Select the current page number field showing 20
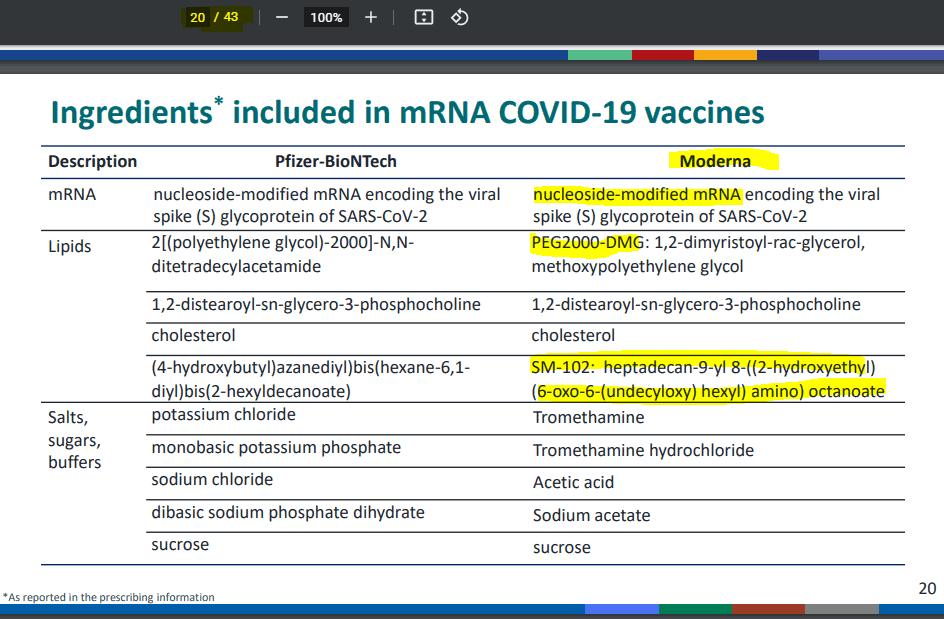The width and height of the screenshot is (944, 619). 197,17
